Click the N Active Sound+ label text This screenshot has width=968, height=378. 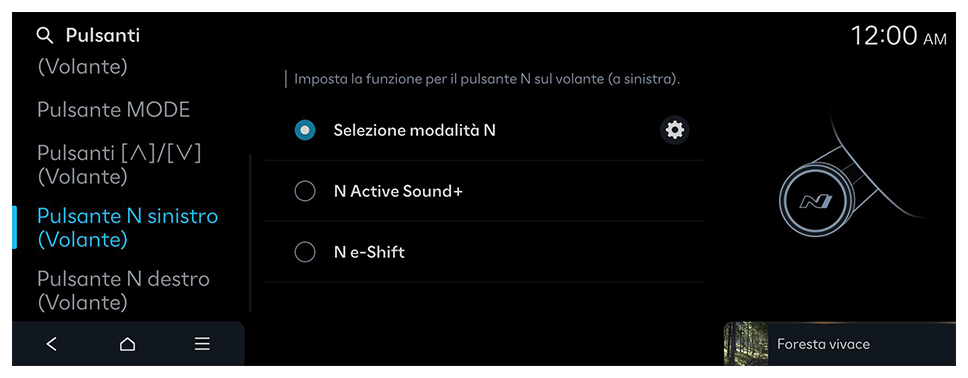point(398,191)
